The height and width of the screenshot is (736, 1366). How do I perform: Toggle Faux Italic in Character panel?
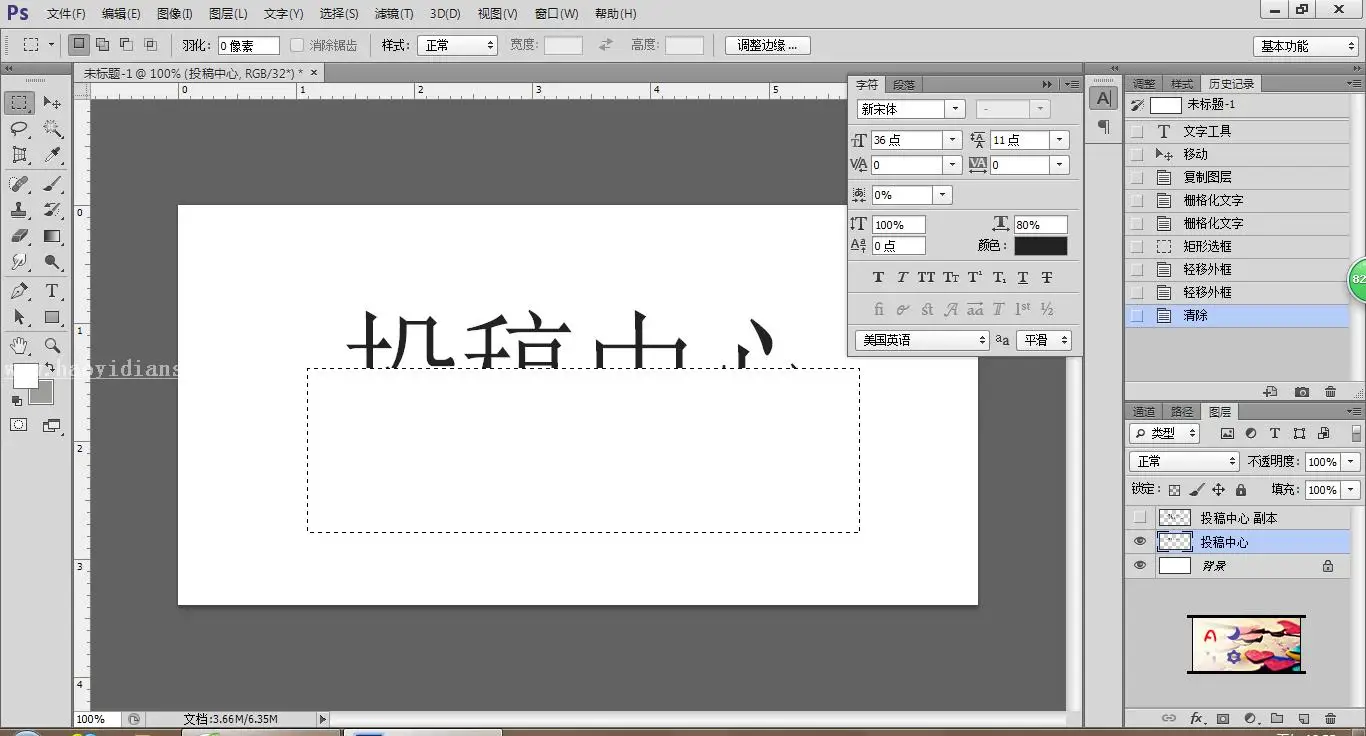coord(902,277)
